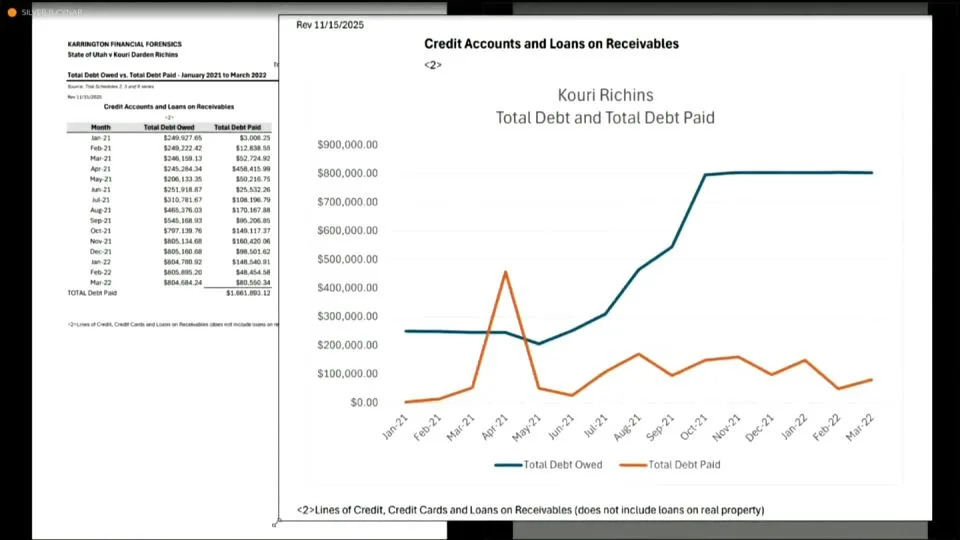960x540 pixels.
Task: Click the orange circle icon beside SILVER/CINAR
Action: [x=12, y=12]
